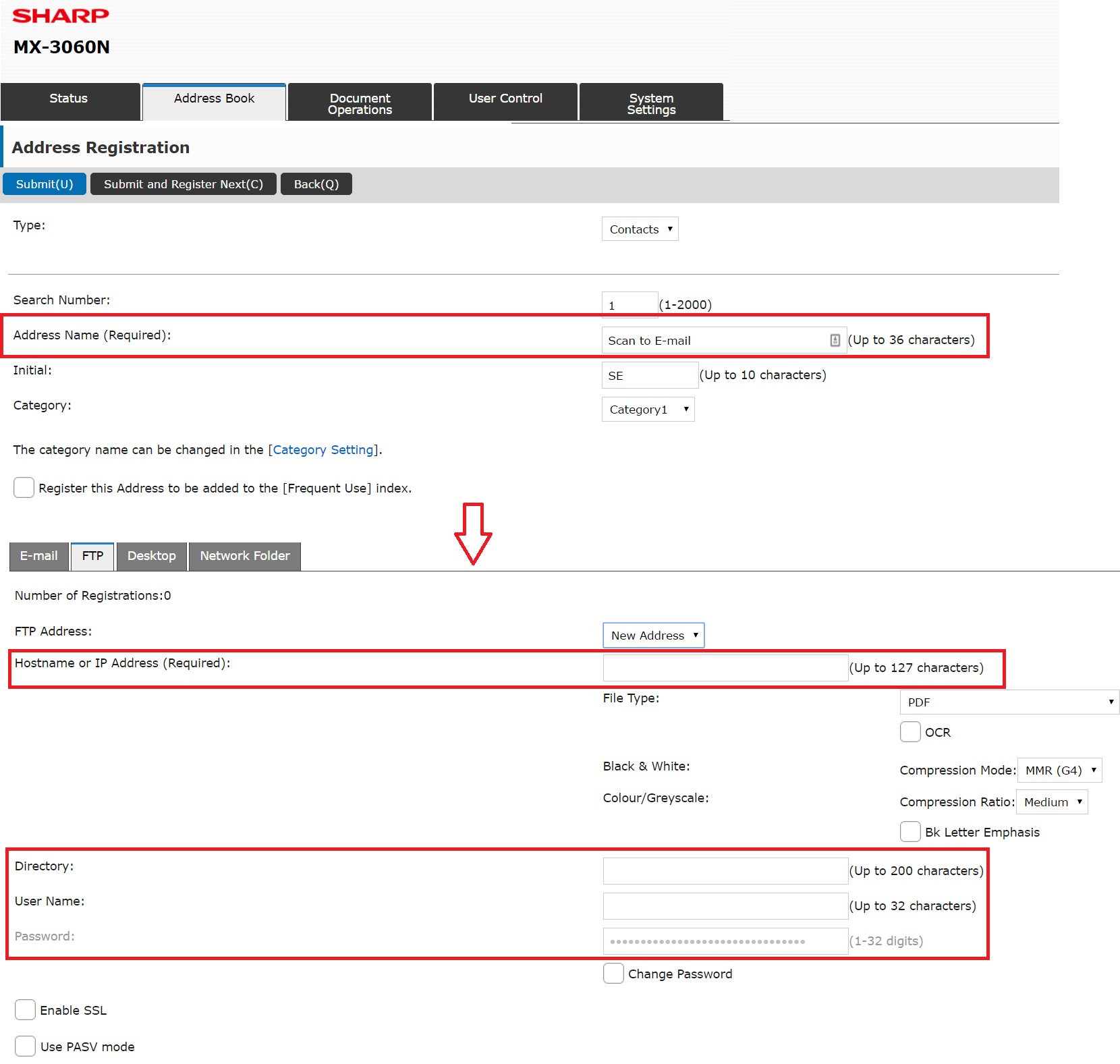The width and height of the screenshot is (1120, 1064).
Task: Click the contact icon in Address Name field
Action: pyautogui.click(x=835, y=340)
